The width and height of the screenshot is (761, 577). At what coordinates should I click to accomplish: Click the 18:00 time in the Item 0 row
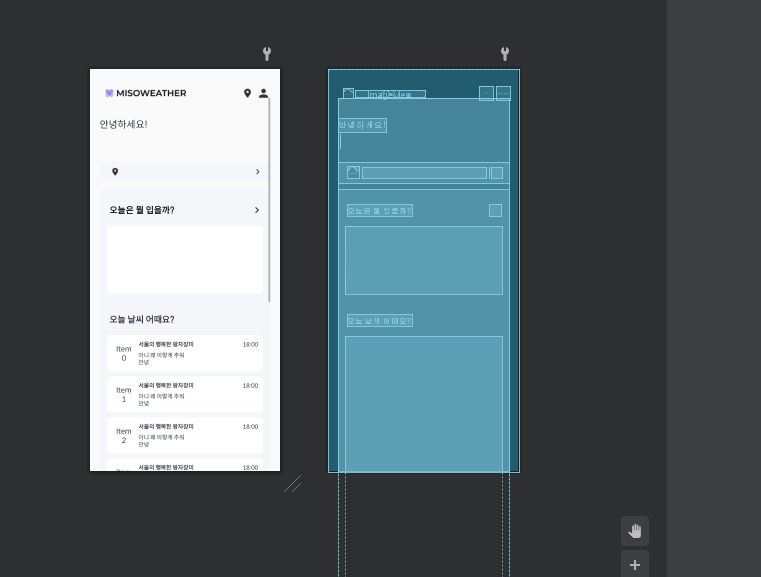point(250,345)
